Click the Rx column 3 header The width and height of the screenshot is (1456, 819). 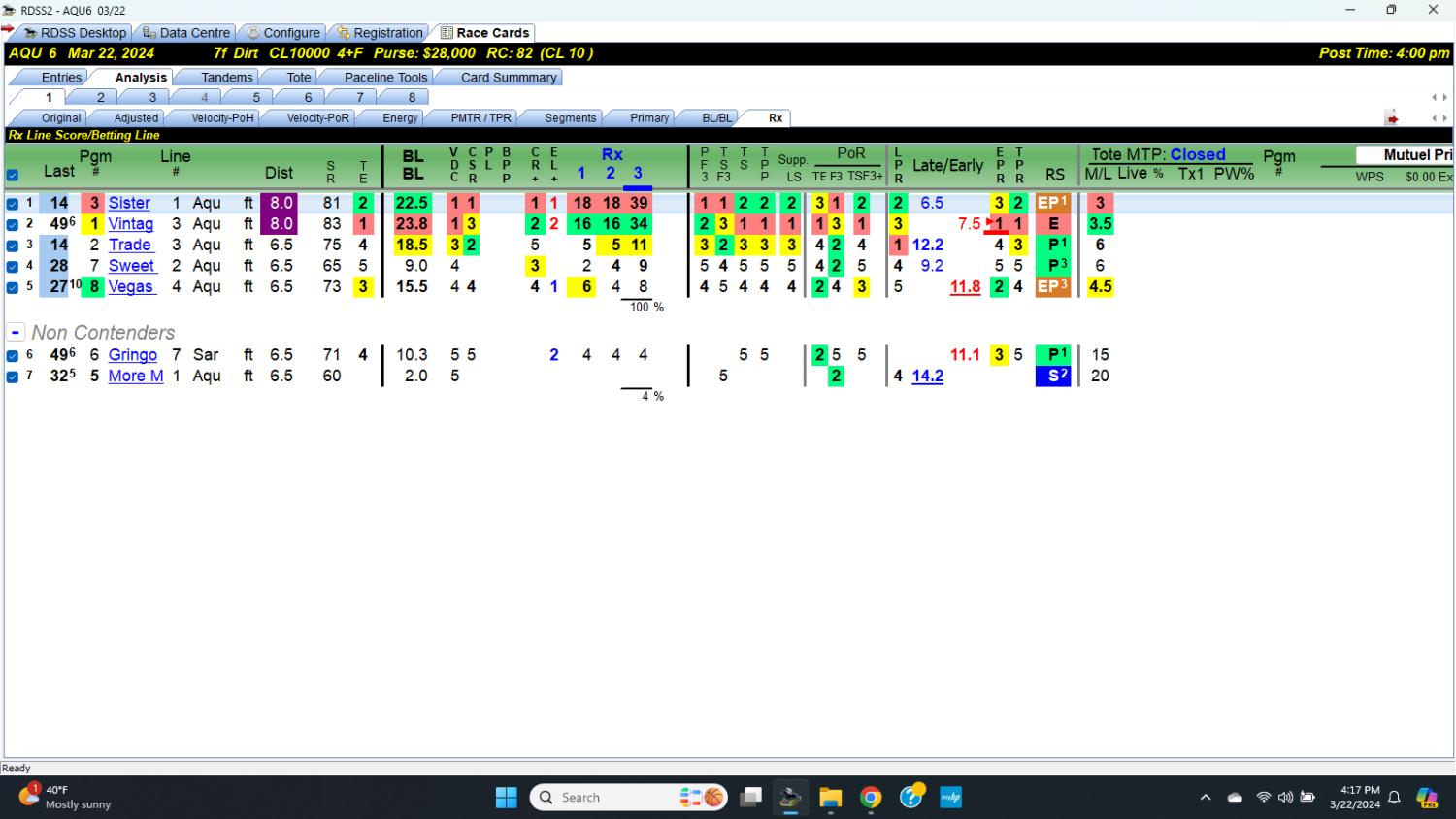click(x=638, y=173)
